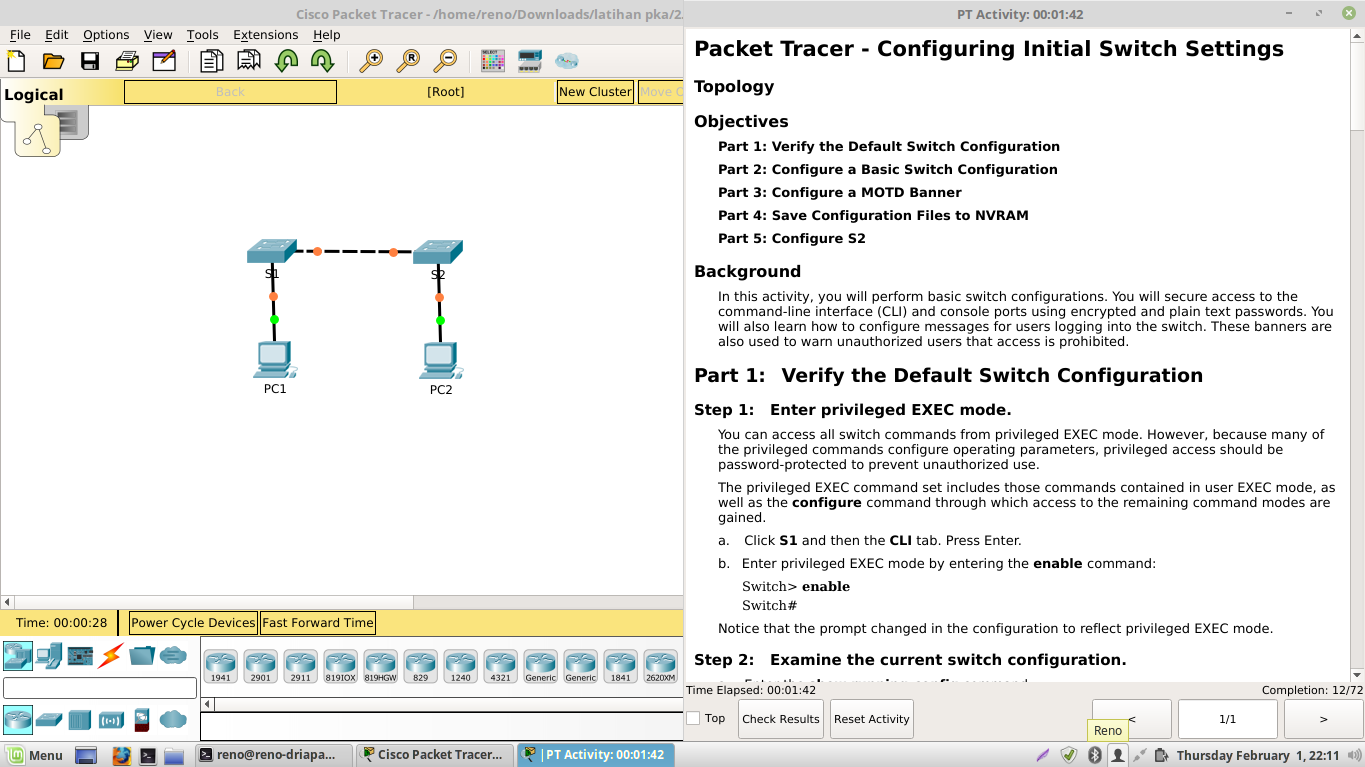The width and height of the screenshot is (1365, 767).
Task: Pick the 819IOX router device
Action: pyautogui.click(x=340, y=666)
